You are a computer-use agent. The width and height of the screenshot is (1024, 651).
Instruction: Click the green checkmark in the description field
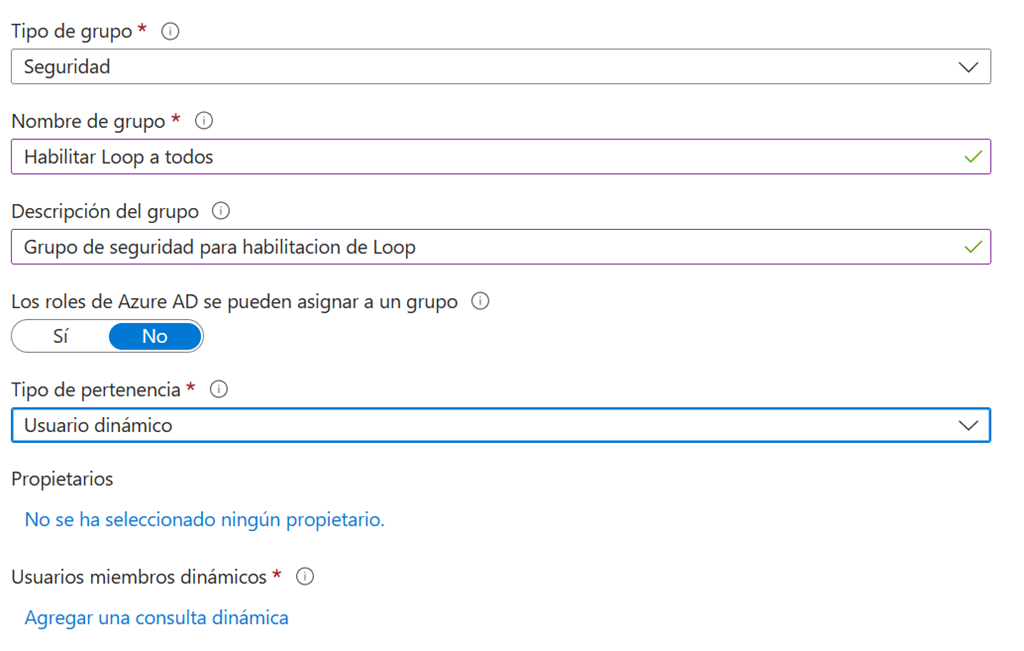pyautogui.click(x=972, y=247)
